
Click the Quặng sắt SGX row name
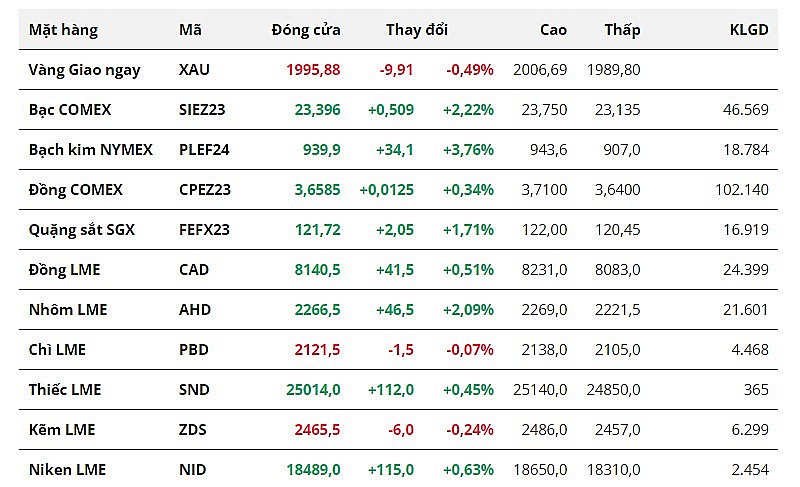[x=82, y=230]
